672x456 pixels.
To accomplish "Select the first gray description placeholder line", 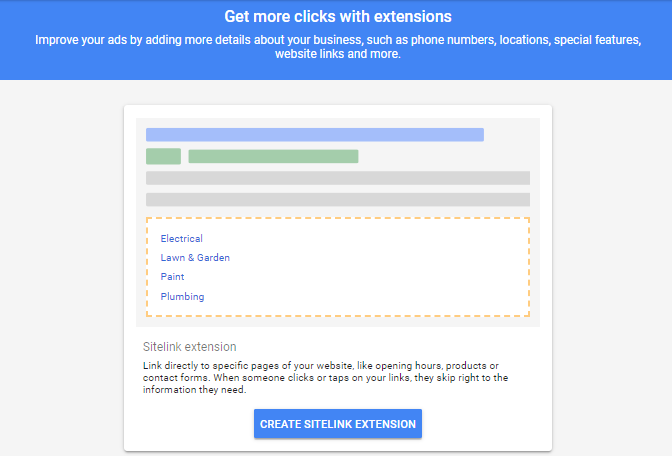I will pyautogui.click(x=338, y=178).
